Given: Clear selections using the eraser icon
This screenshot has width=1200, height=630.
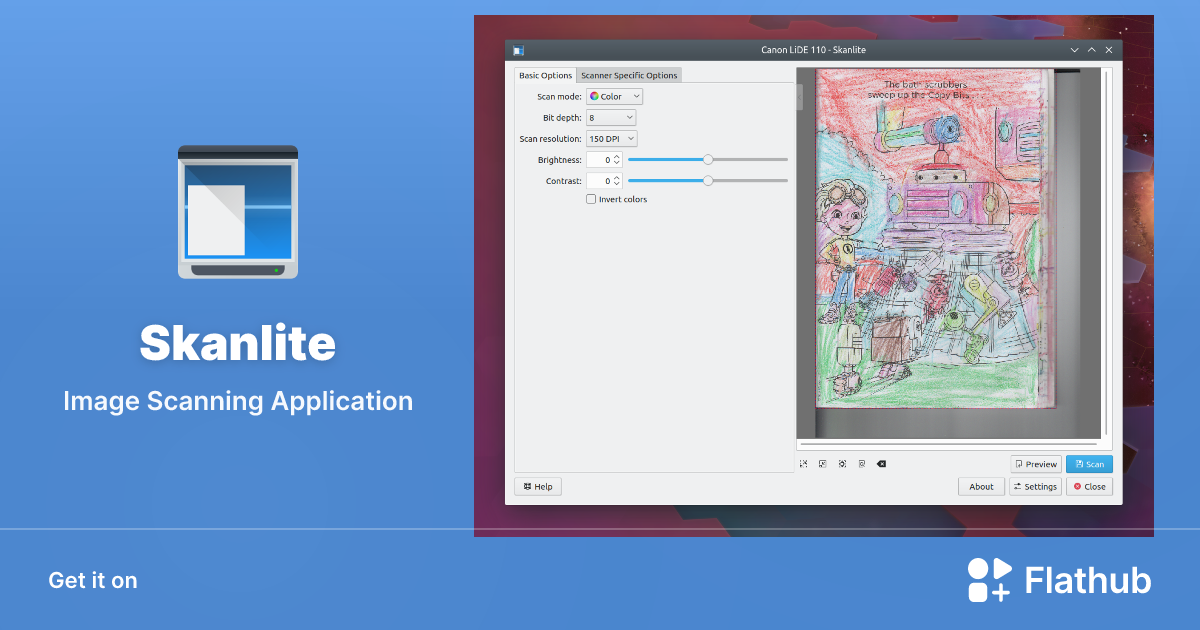Looking at the screenshot, I should pyautogui.click(x=881, y=463).
